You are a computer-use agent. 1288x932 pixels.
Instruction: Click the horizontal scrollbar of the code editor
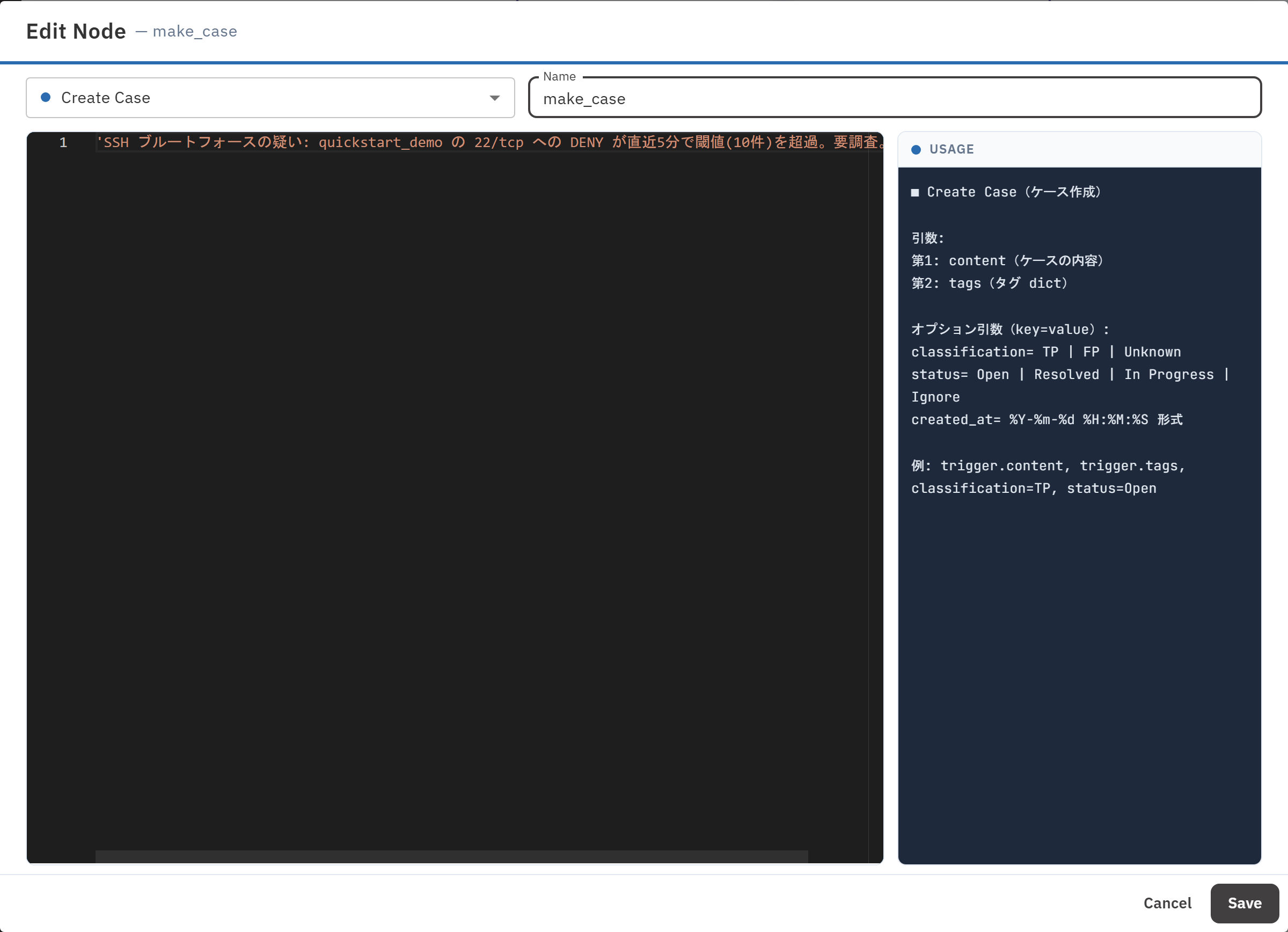click(451, 856)
